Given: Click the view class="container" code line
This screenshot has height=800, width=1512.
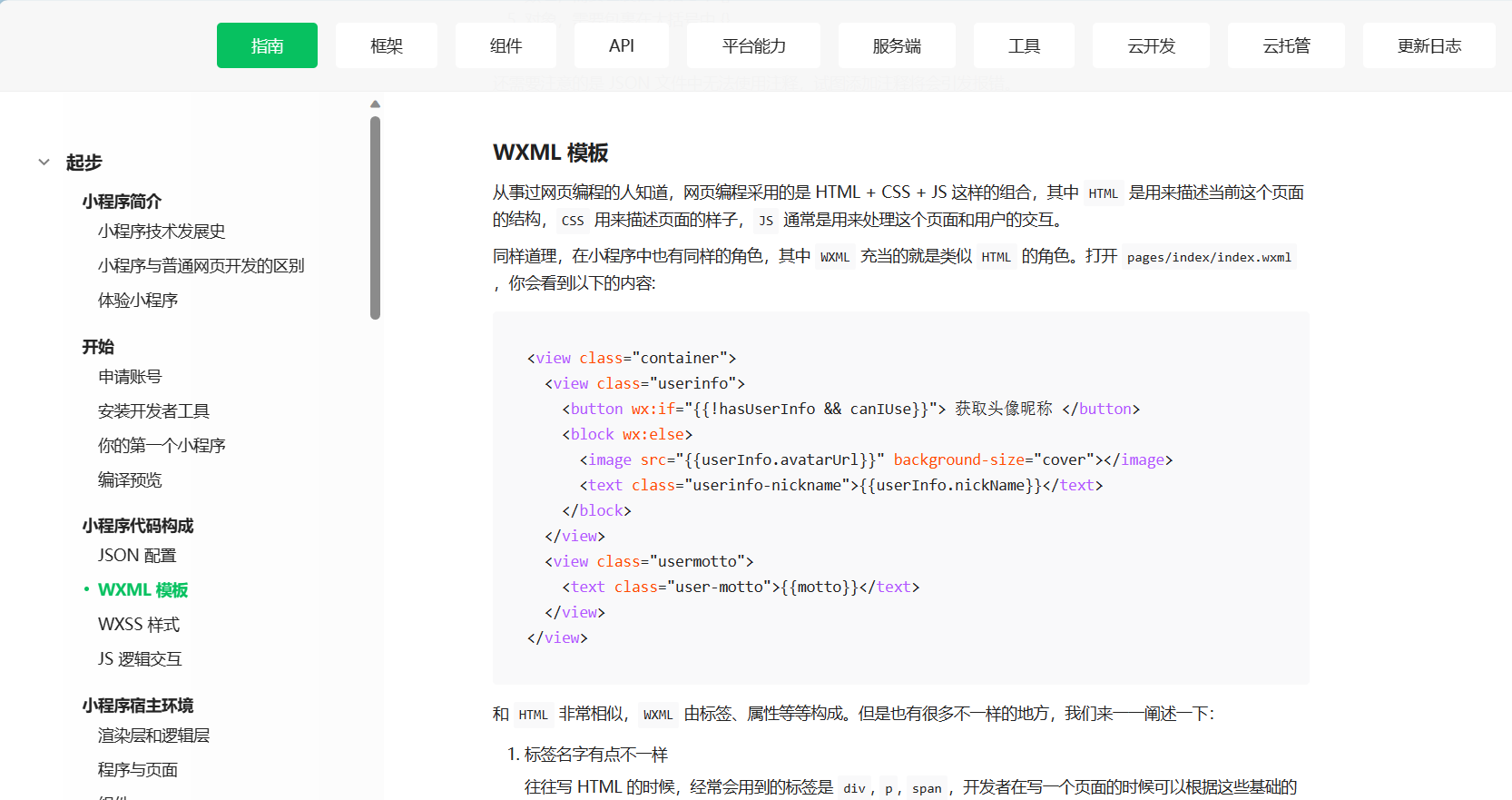Looking at the screenshot, I should click(632, 358).
